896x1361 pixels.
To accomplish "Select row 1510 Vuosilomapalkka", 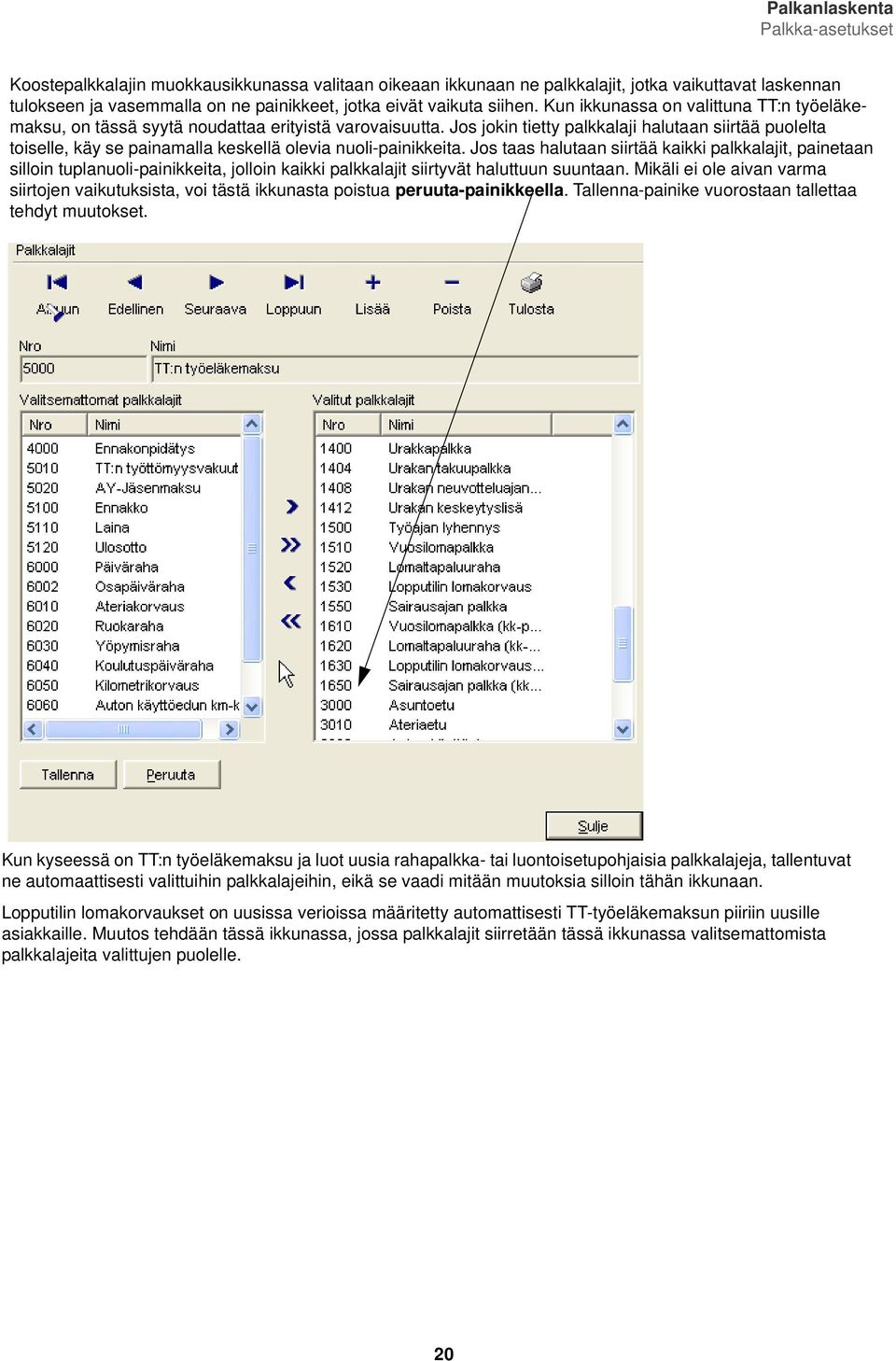I will [x=464, y=547].
